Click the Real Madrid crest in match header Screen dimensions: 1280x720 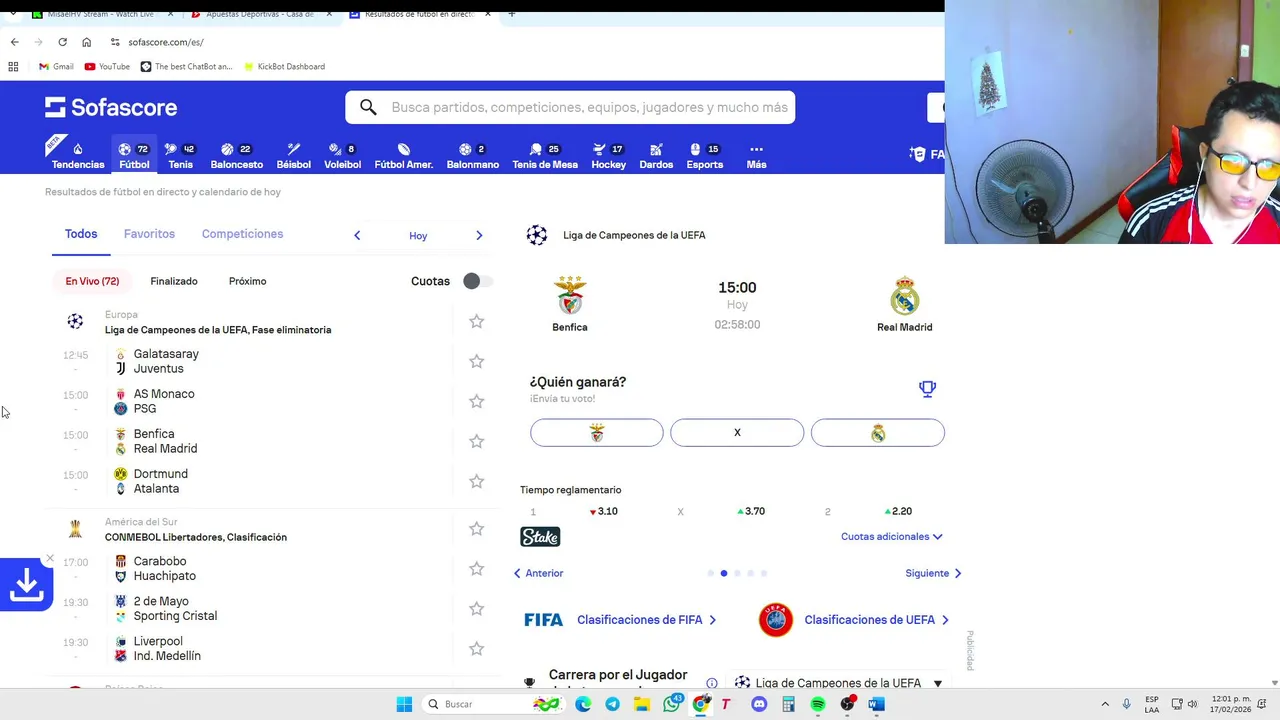[904, 296]
